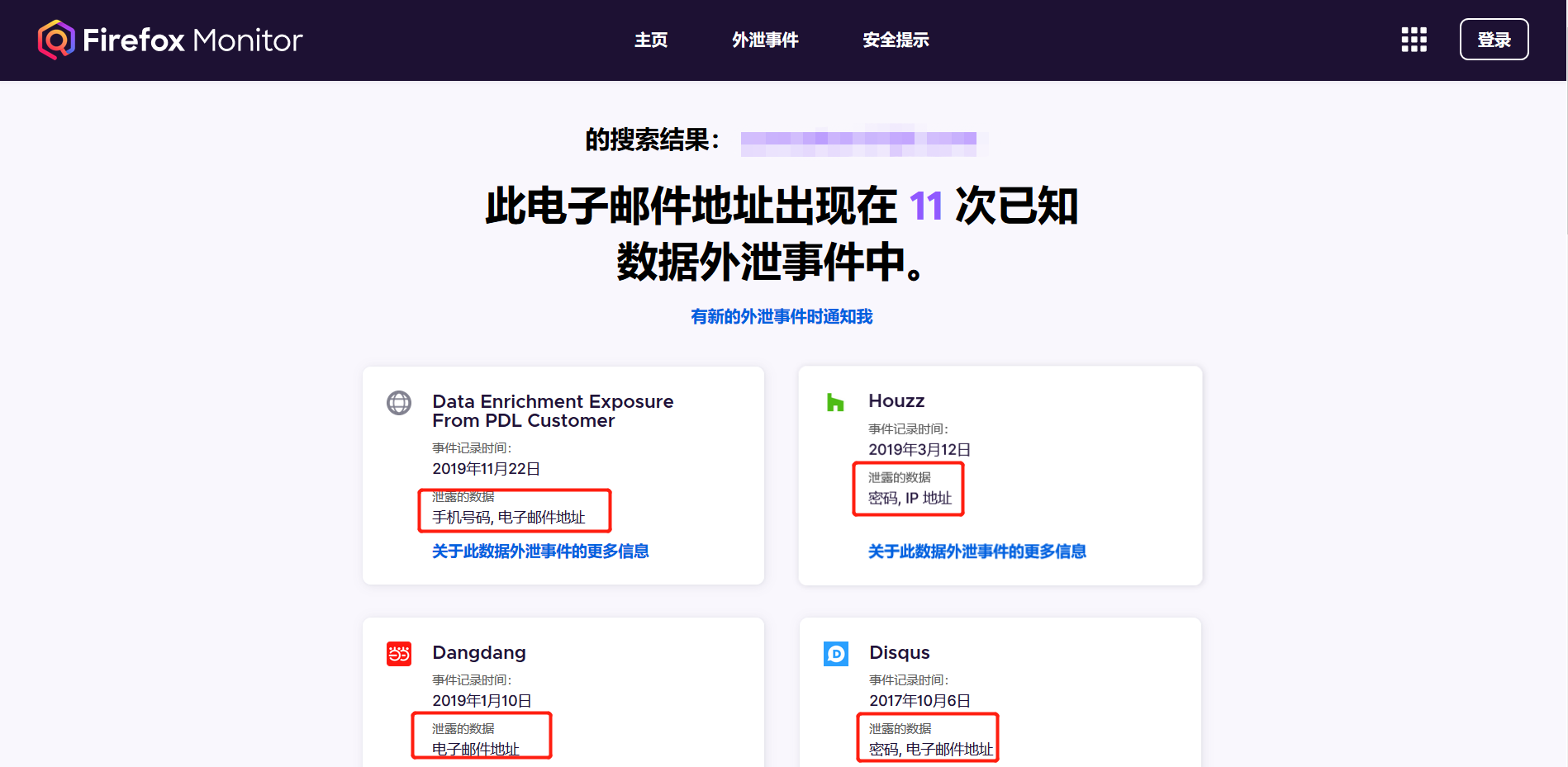Click the globe icon for Data Enrichment Exposure

click(399, 403)
